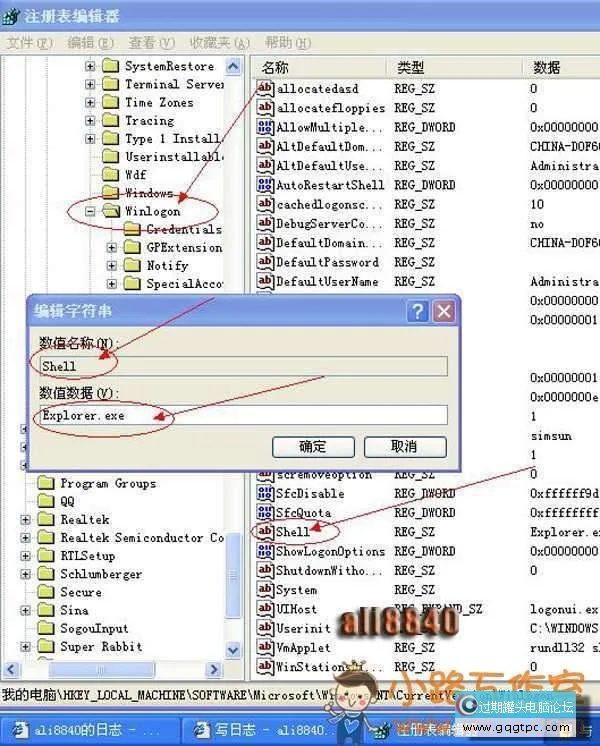The width and height of the screenshot is (600, 746).
Task: Click the tree scroll up arrow
Action: pos(233,66)
